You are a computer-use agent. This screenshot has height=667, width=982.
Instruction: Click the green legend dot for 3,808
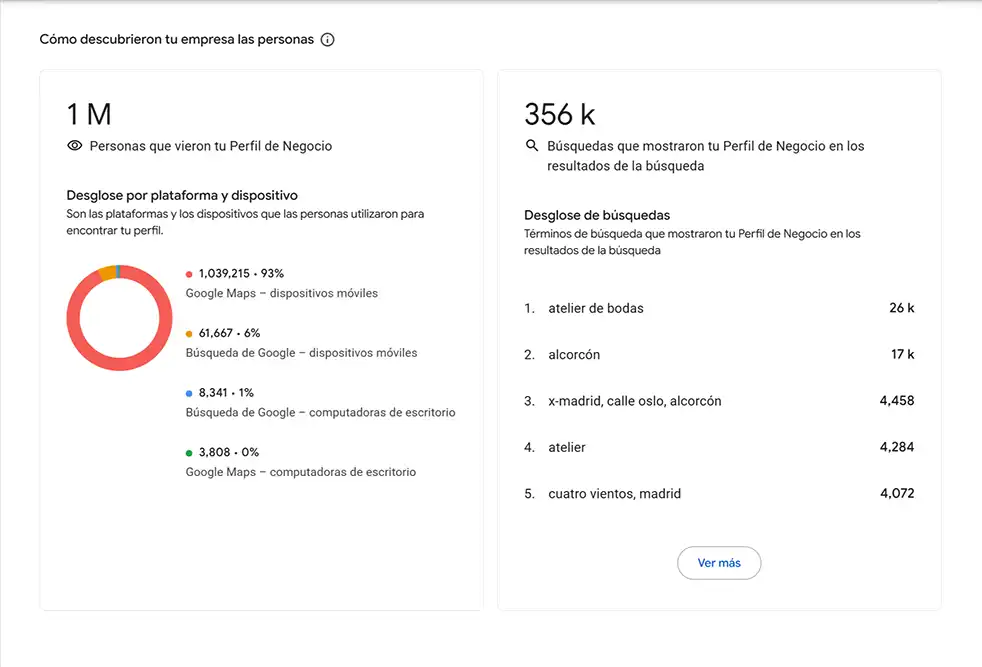point(189,453)
